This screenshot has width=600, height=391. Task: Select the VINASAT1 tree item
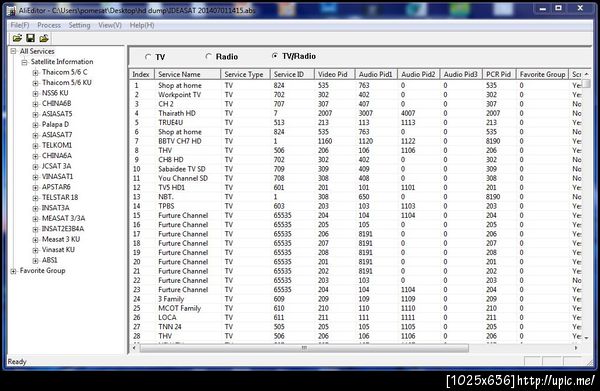click(57, 176)
